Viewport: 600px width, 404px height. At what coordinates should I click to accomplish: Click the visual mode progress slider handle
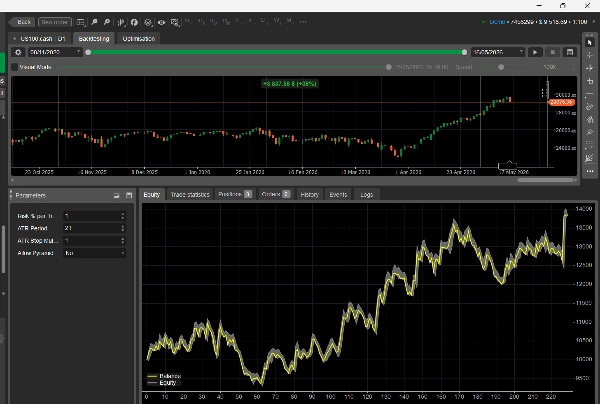(388, 67)
